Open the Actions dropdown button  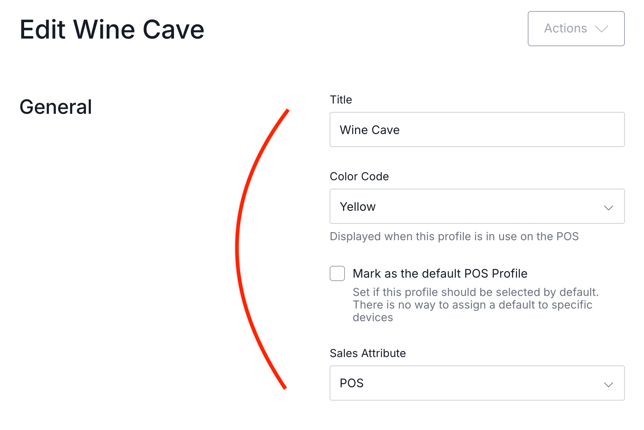(x=575, y=29)
